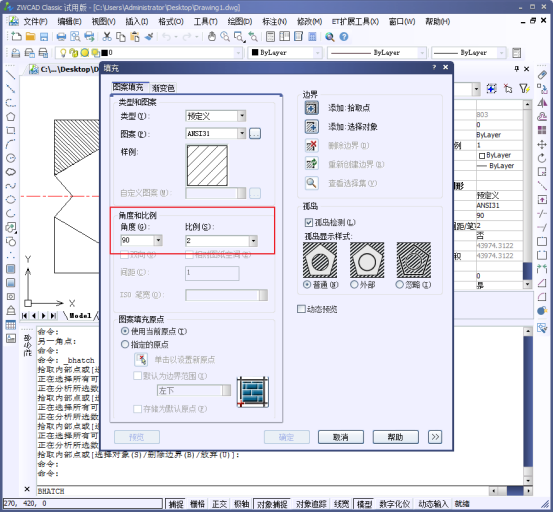Open the scale dropdown showing 2

click(x=253, y=241)
